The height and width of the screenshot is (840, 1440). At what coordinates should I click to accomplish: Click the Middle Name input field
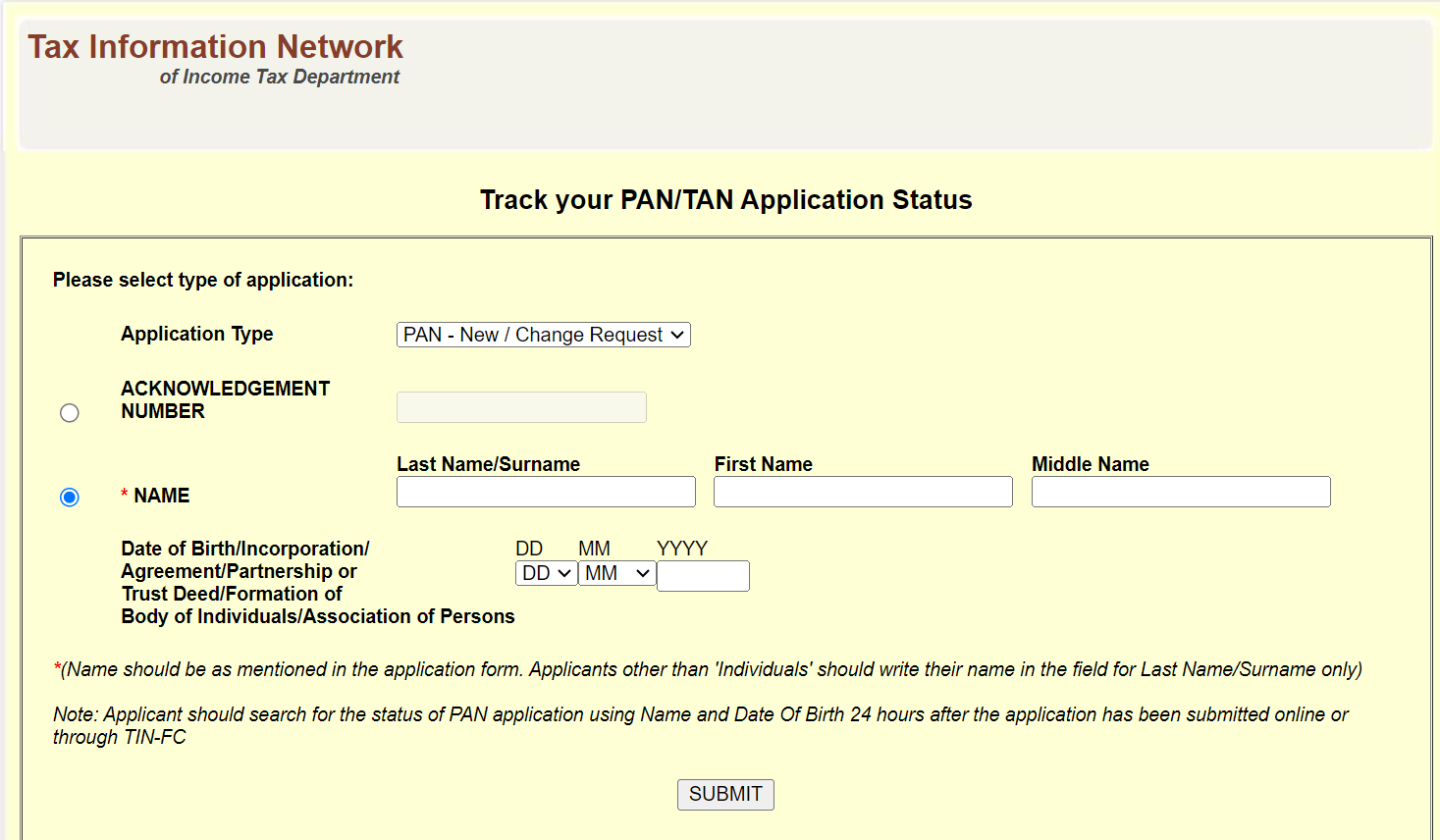1180,491
